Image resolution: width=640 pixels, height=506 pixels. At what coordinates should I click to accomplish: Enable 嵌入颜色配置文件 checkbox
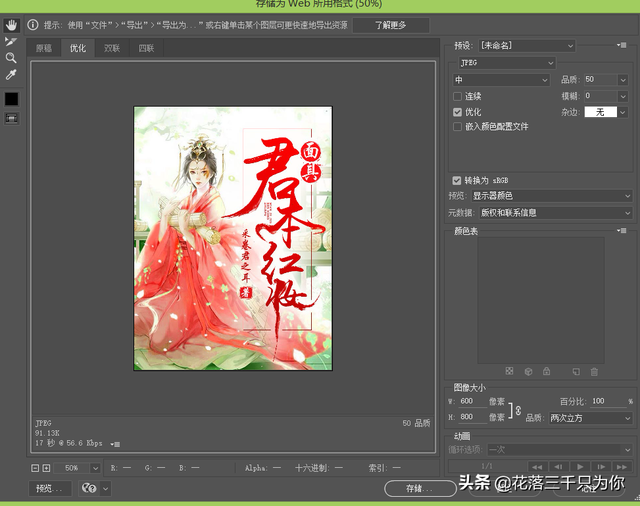click(x=458, y=126)
